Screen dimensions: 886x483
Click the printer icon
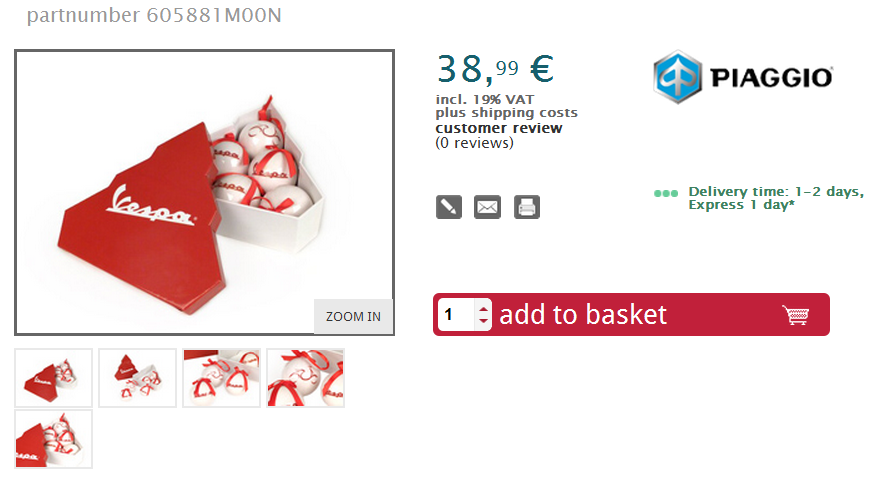point(527,207)
